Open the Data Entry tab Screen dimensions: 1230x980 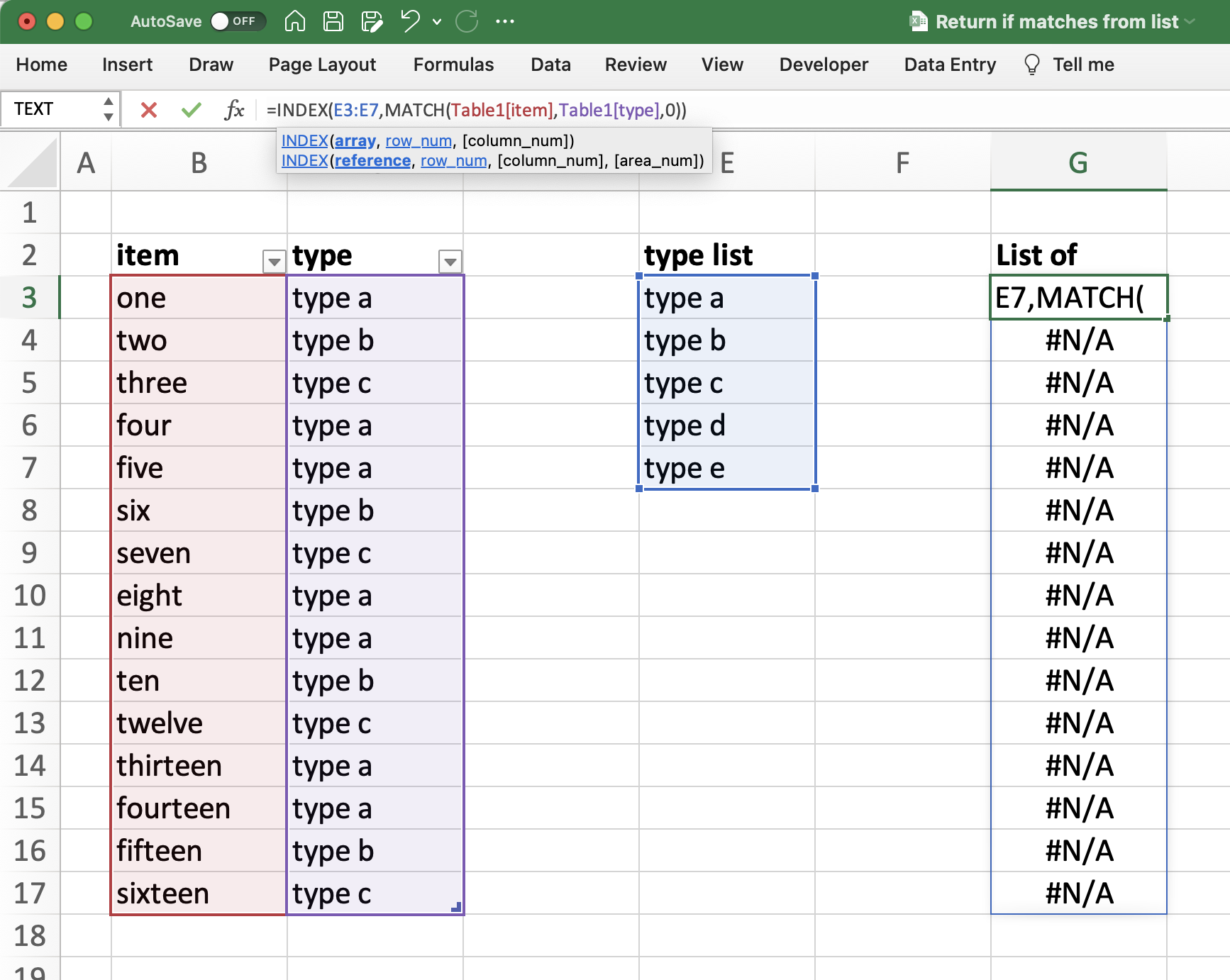click(x=950, y=65)
